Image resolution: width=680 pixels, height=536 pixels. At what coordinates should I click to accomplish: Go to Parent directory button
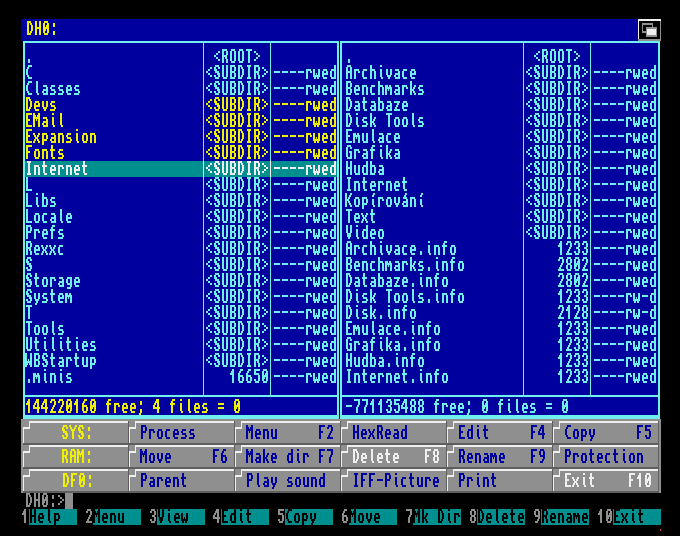[182, 481]
